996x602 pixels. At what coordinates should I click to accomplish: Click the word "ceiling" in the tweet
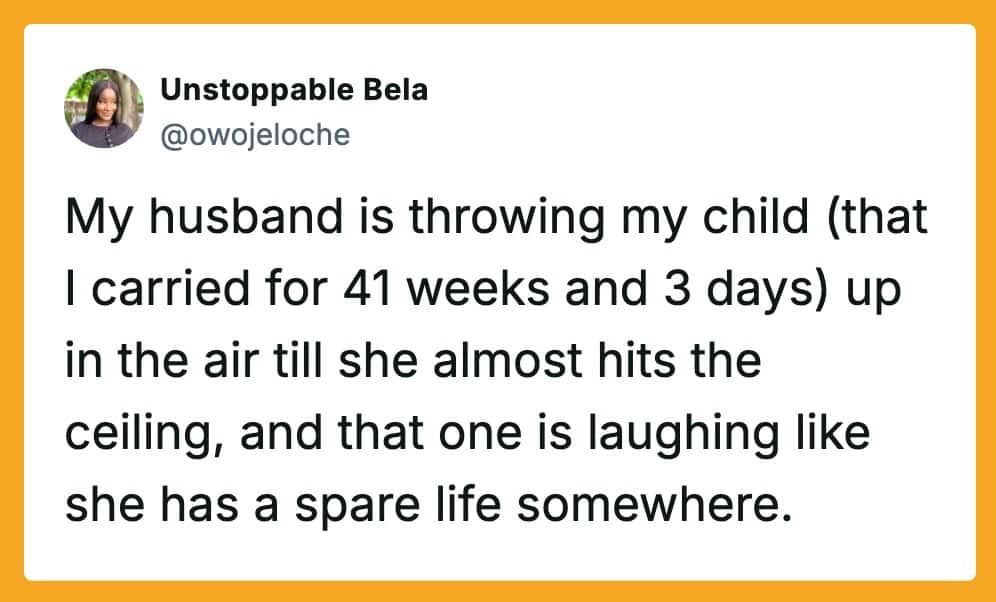coord(124,437)
